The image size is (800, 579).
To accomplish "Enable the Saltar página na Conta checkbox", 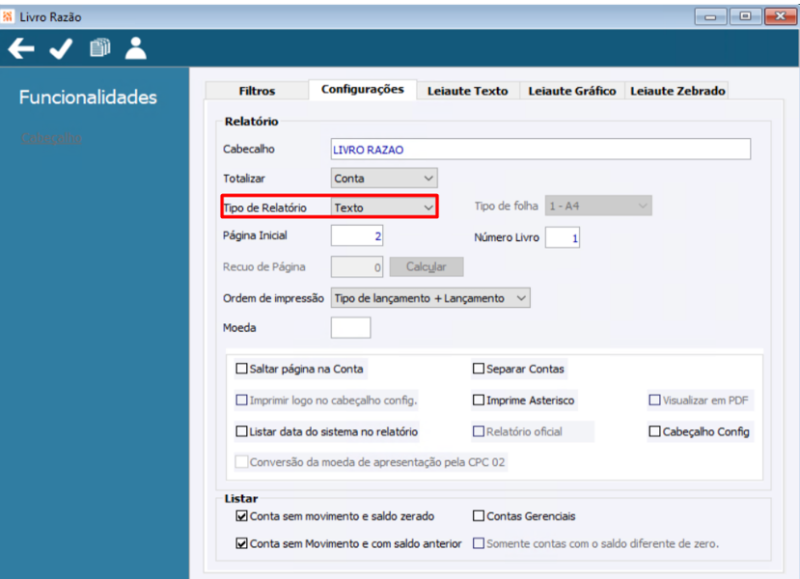I will (242, 368).
